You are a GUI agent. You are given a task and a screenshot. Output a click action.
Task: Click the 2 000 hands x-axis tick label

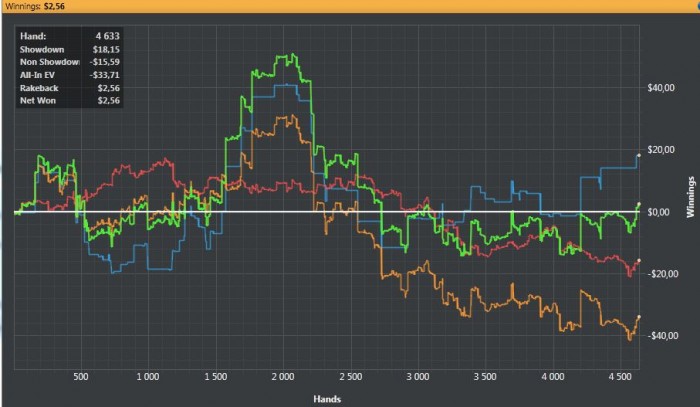point(283,377)
